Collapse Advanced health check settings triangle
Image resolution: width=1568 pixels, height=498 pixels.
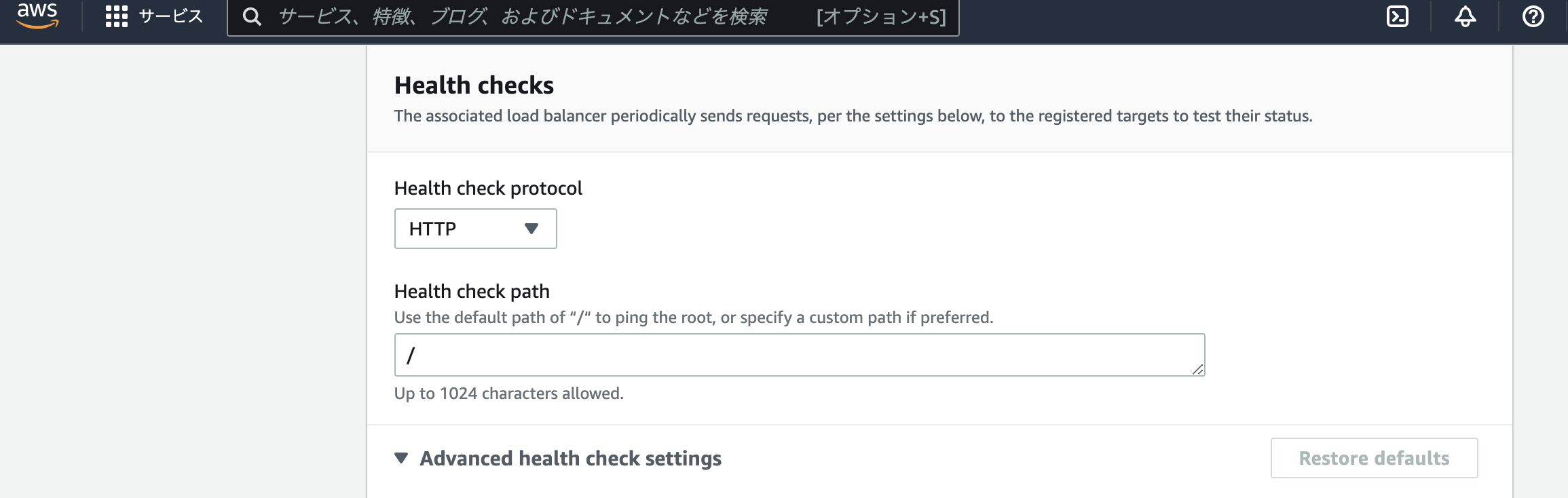(x=401, y=459)
